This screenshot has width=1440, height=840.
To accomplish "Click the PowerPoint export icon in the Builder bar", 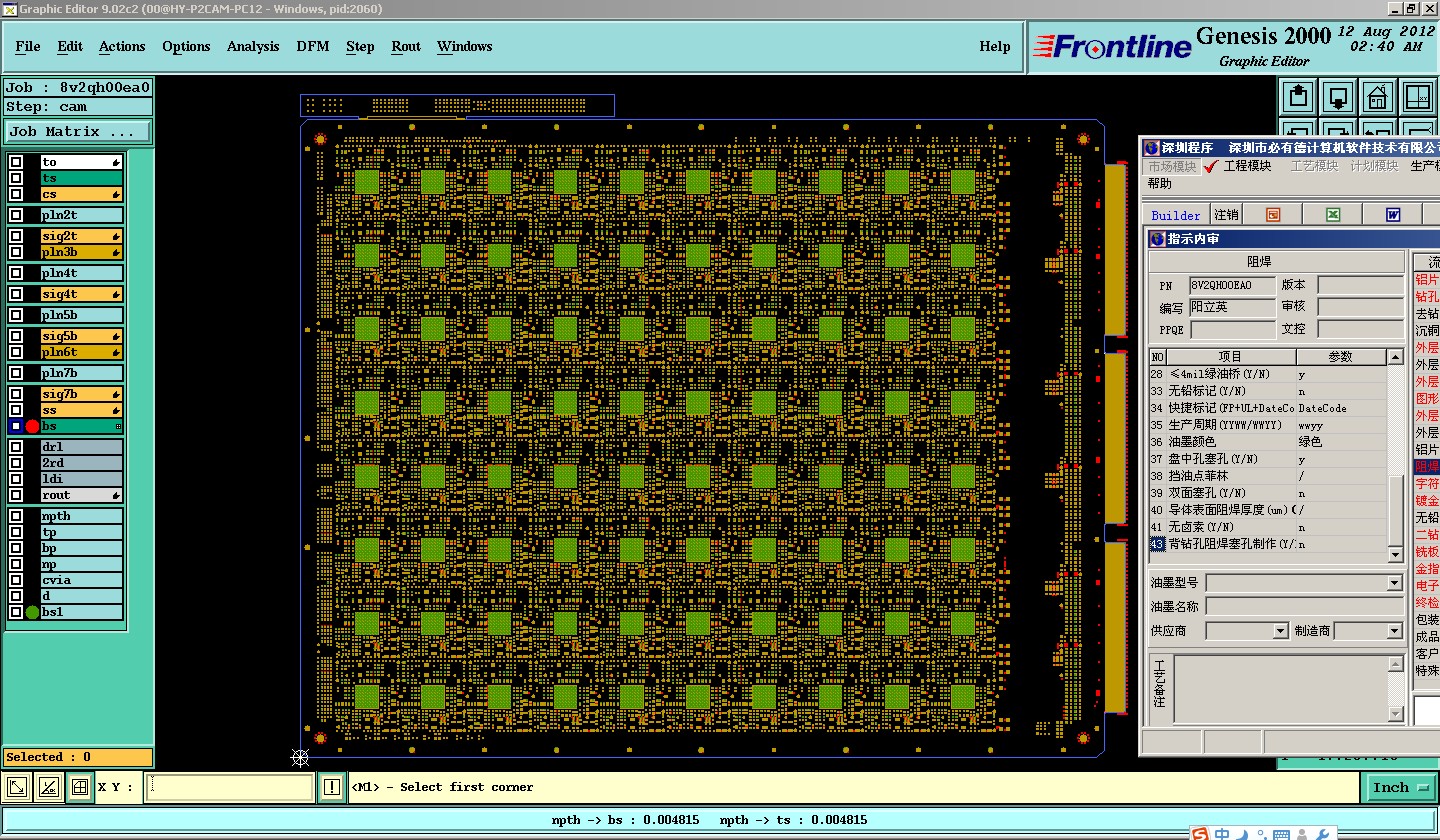I will [x=1273, y=215].
